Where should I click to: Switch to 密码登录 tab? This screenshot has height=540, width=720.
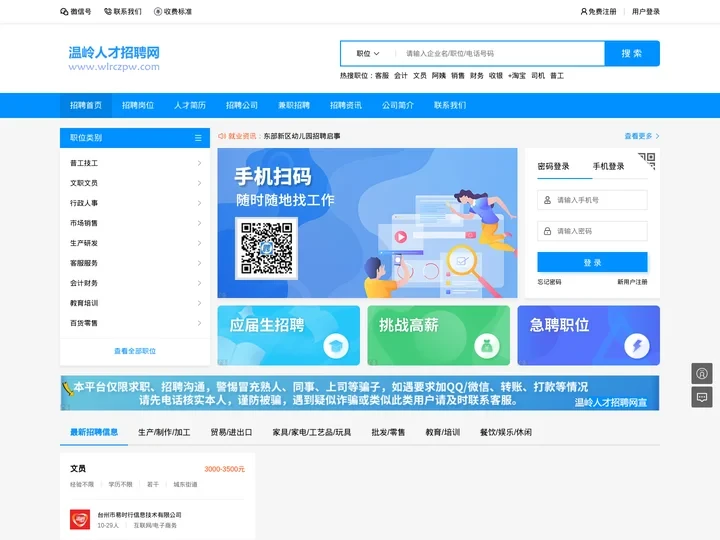coord(553,166)
